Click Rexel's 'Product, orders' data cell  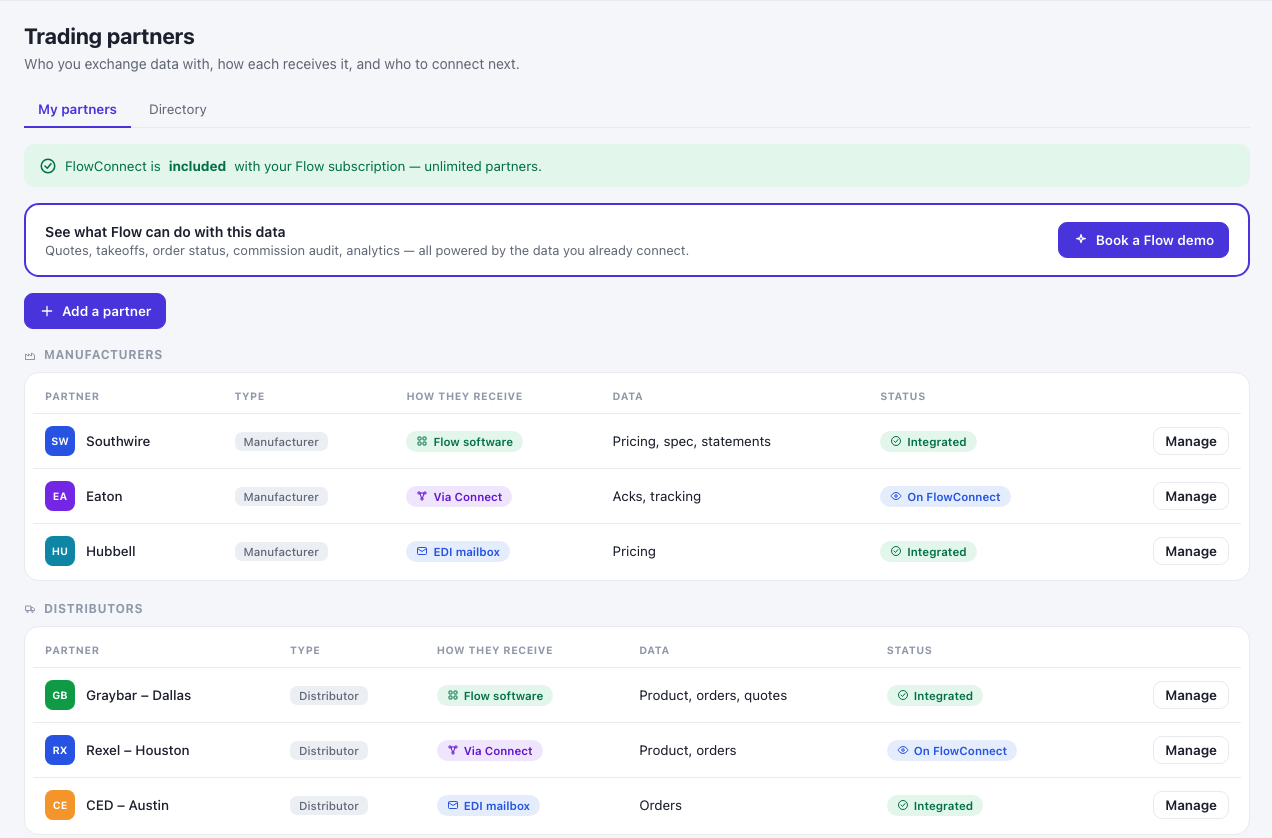pyautogui.click(x=687, y=750)
